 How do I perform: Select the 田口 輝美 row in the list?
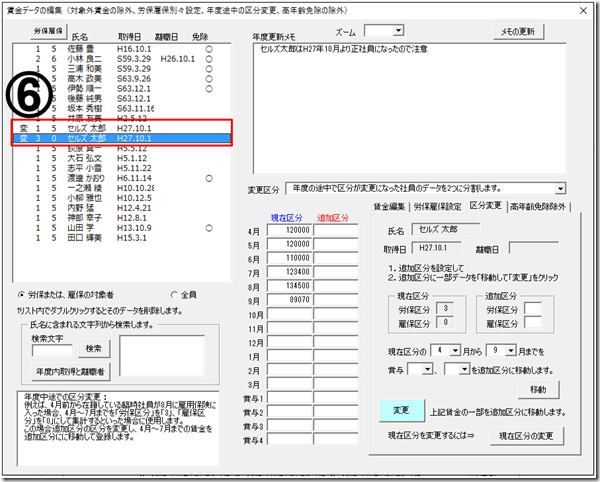pos(122,238)
